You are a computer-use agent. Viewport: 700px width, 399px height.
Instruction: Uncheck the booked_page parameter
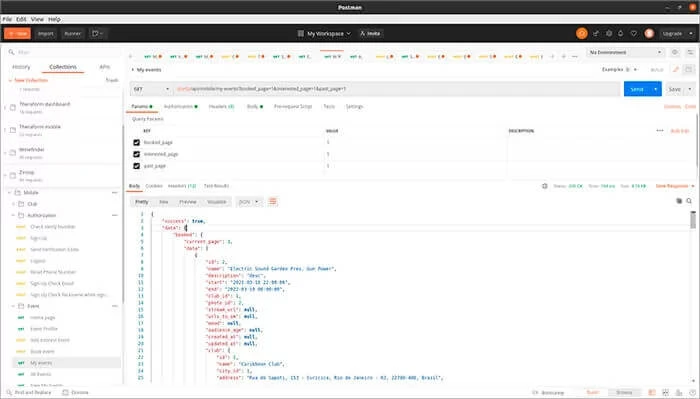pos(137,142)
